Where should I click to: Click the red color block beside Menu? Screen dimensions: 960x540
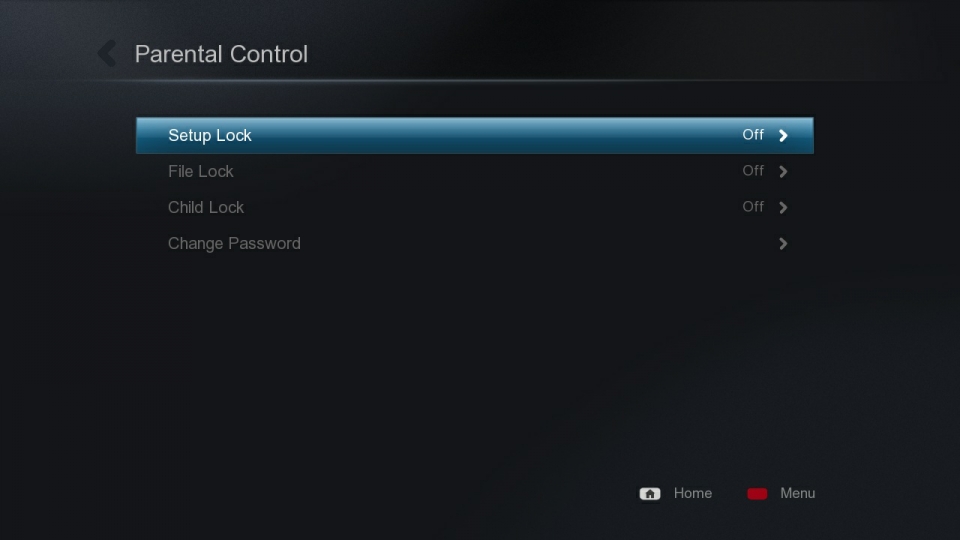[757, 493]
